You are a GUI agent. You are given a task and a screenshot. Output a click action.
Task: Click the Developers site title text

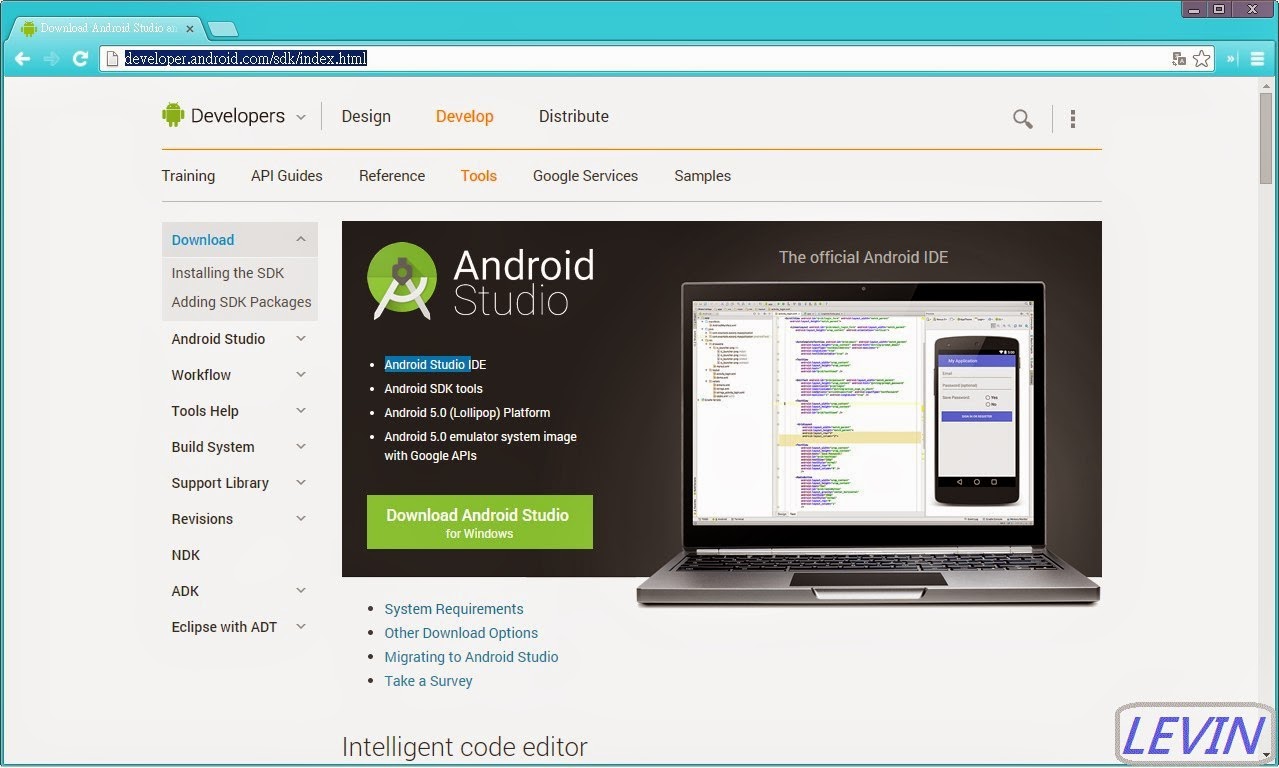(x=238, y=116)
